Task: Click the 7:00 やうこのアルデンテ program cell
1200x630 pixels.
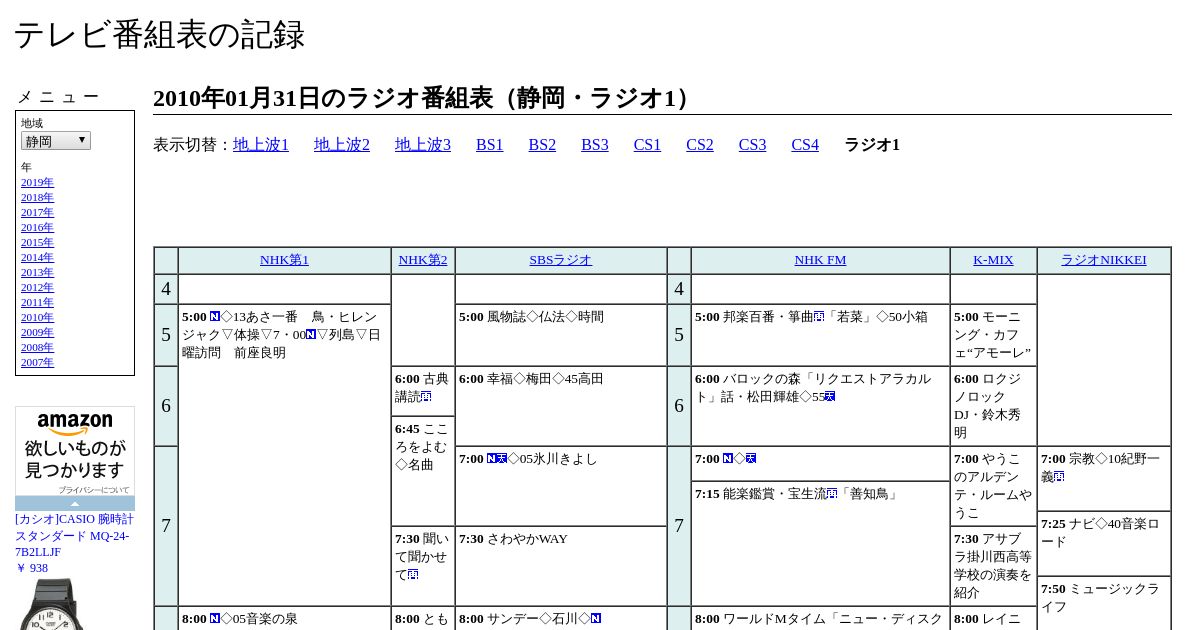Action: coord(993,486)
